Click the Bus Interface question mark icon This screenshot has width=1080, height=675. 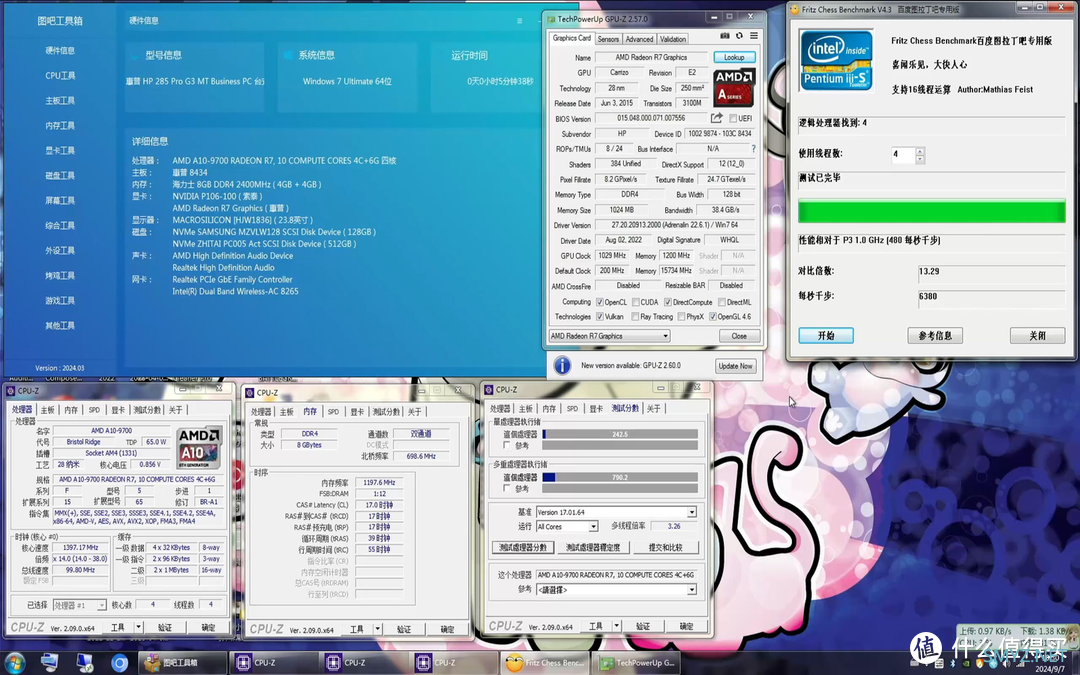754,149
